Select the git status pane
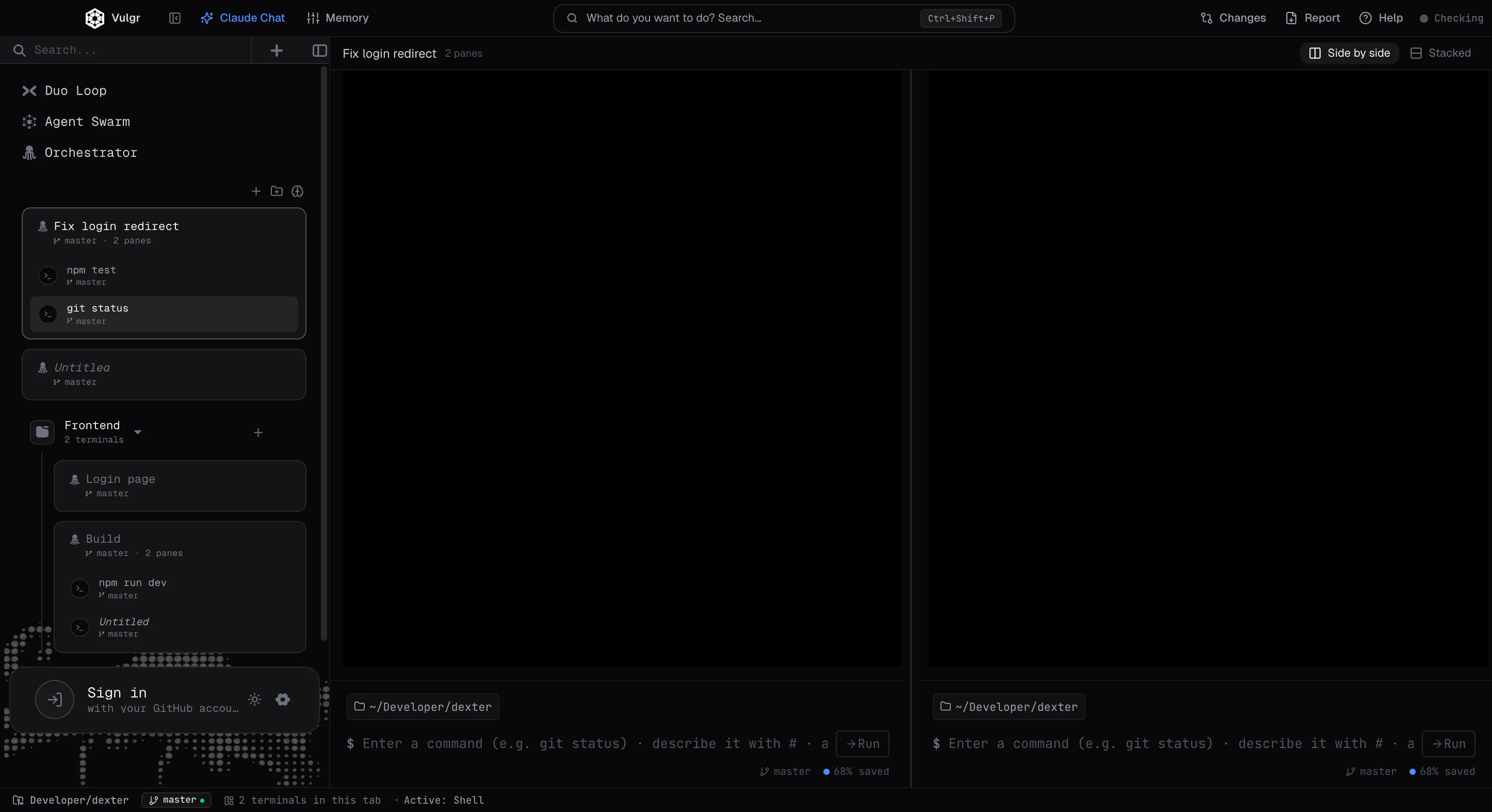This screenshot has width=1492, height=812. (164, 314)
